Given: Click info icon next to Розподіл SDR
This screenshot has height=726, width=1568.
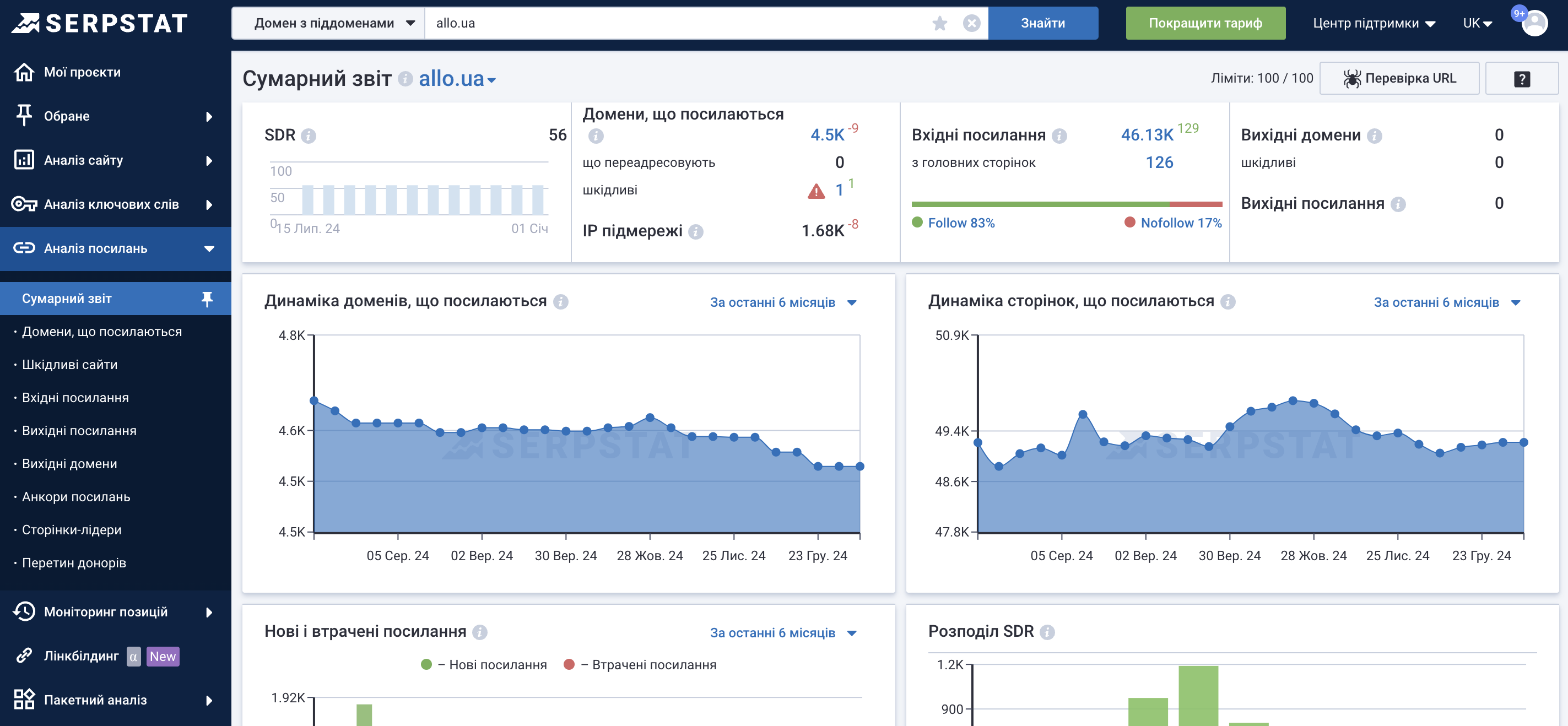Looking at the screenshot, I should [x=1047, y=632].
